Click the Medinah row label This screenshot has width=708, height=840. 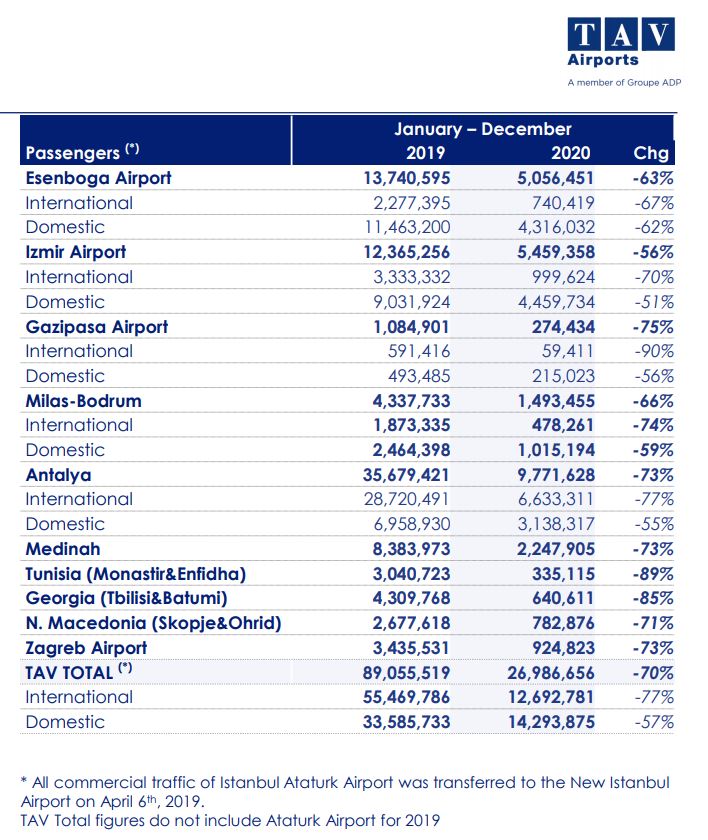(x=63, y=549)
